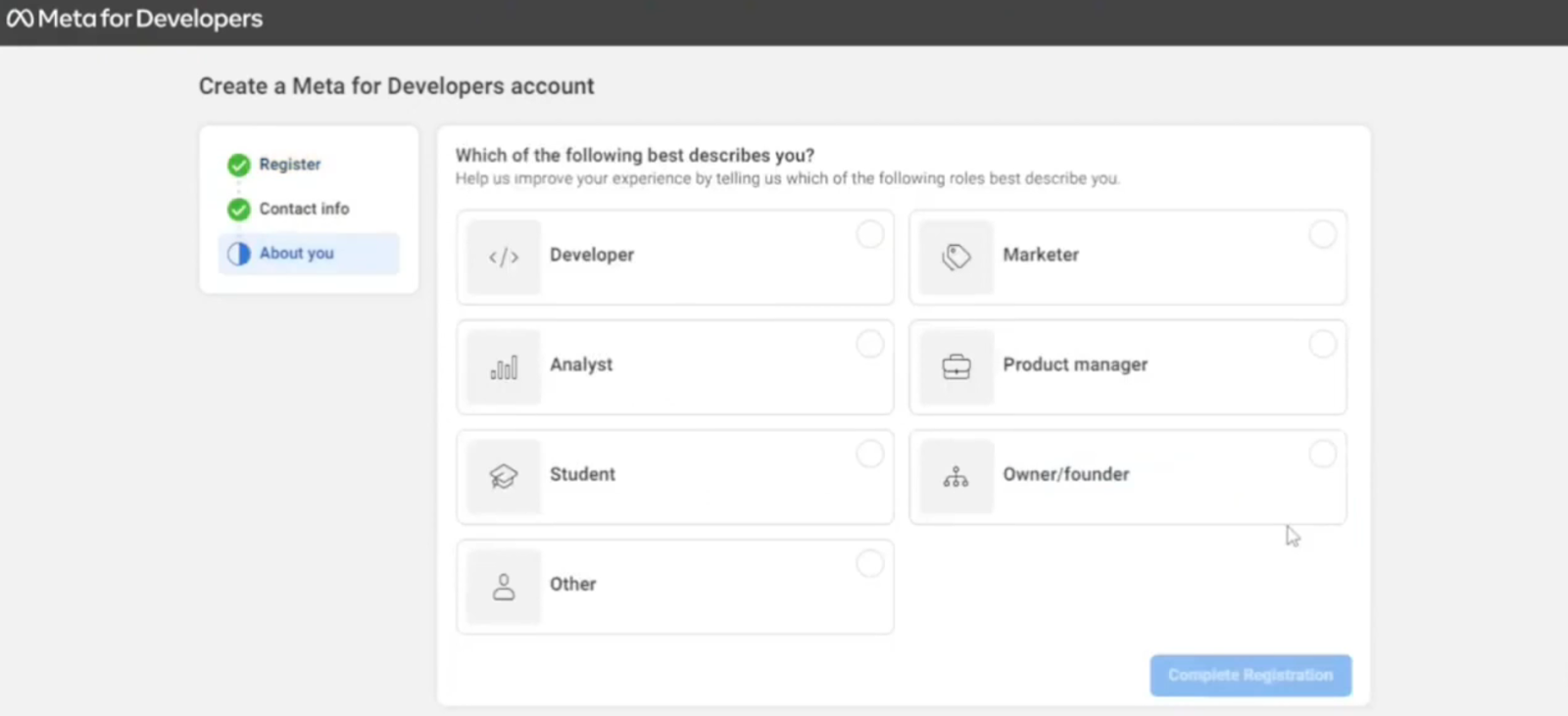Select the Product manager radio button
The image size is (1568, 716).
(1323, 344)
